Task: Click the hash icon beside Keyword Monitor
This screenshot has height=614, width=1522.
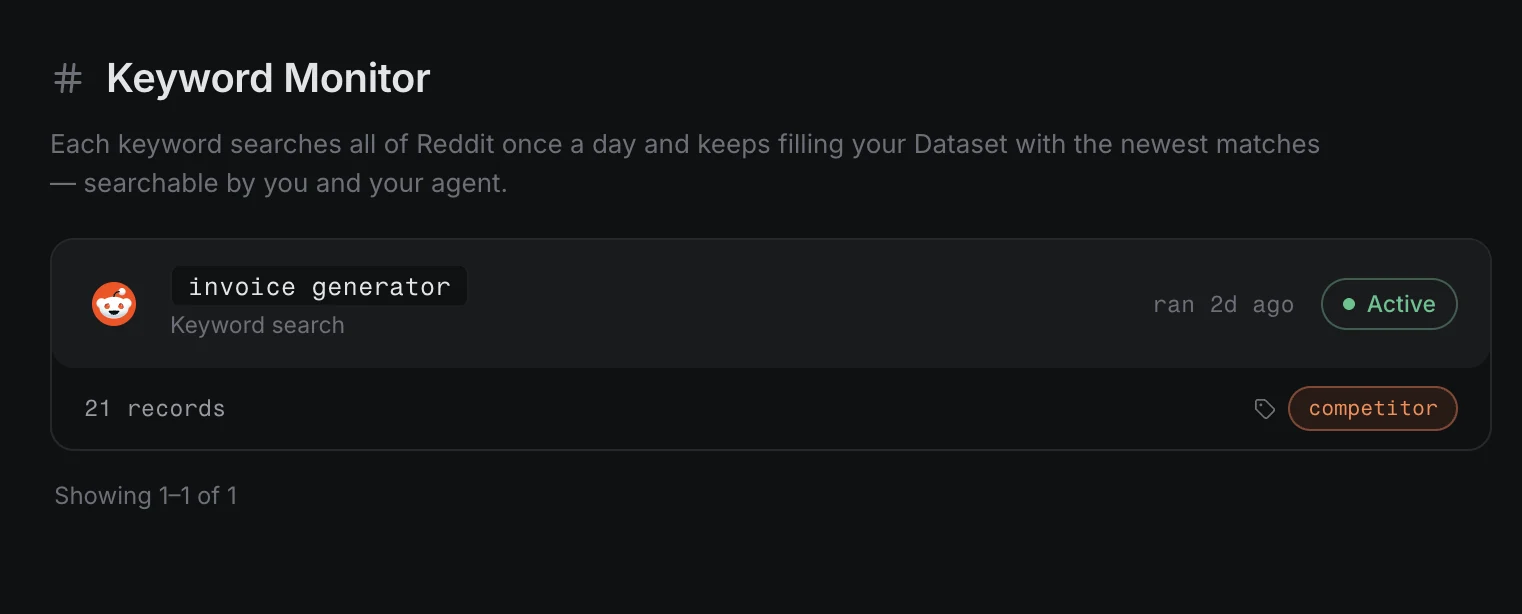Action: pyautogui.click(x=67, y=78)
